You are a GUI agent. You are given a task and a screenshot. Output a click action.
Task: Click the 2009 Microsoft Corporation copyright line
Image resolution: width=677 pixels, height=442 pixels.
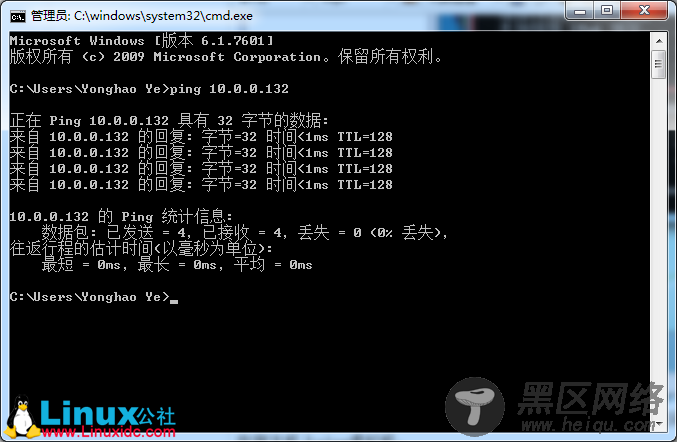226,57
